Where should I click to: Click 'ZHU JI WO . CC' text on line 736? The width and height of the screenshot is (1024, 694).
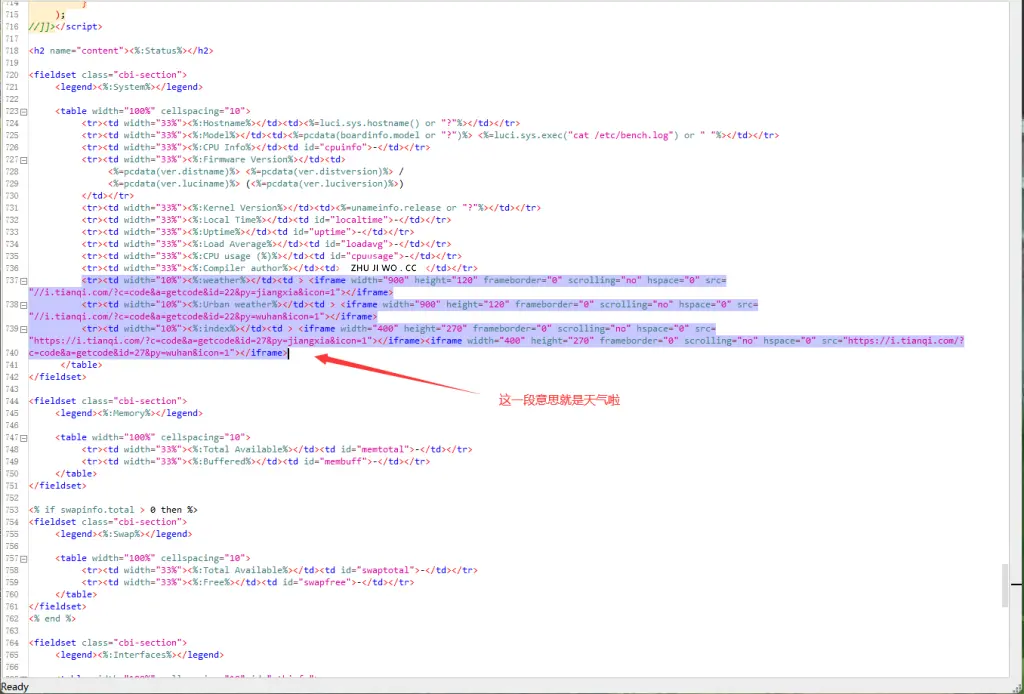click(x=383, y=268)
